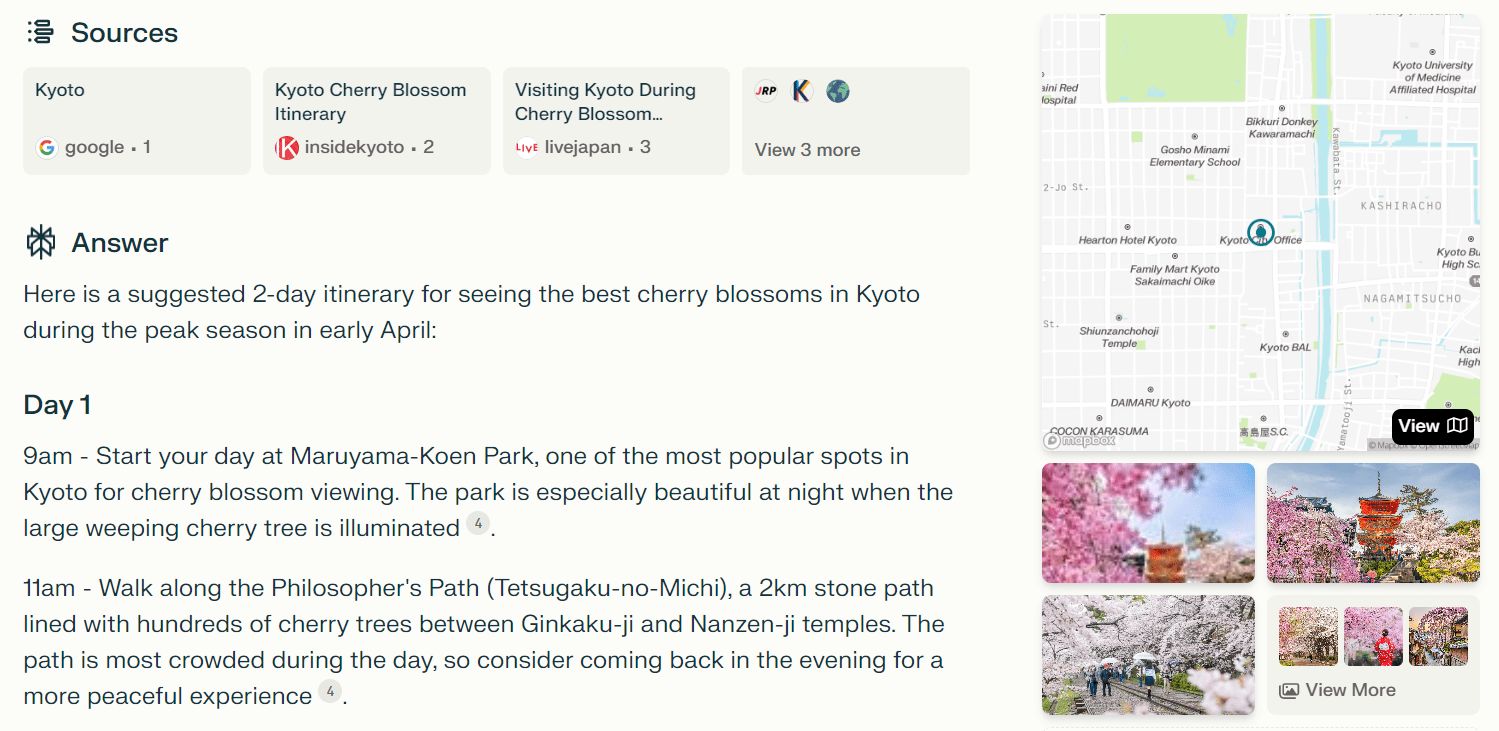Open Visiting Kyoto During Cherry Blossom source
This screenshot has height=731, width=1499.
pyautogui.click(x=617, y=120)
